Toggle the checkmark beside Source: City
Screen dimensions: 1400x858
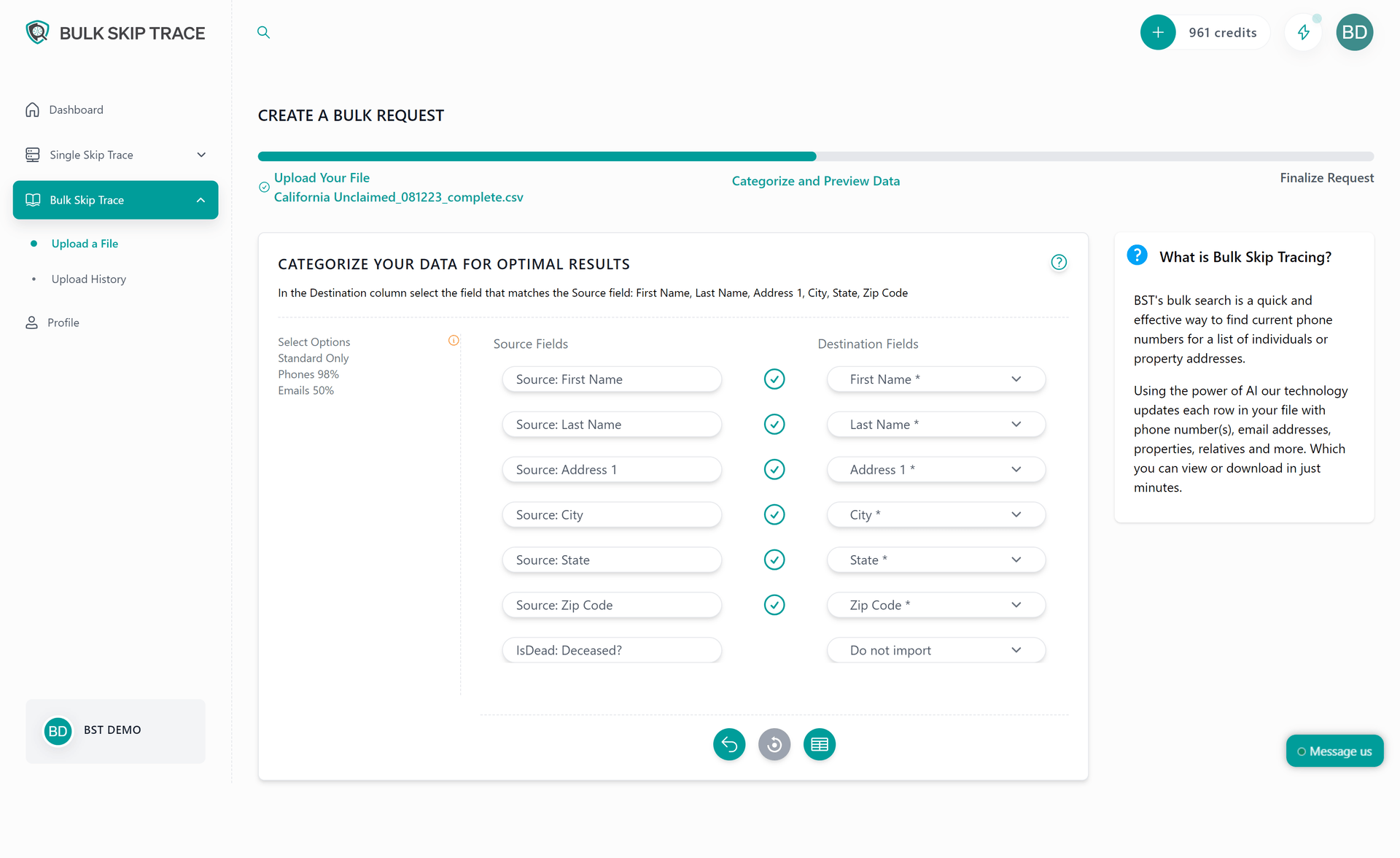(x=774, y=514)
